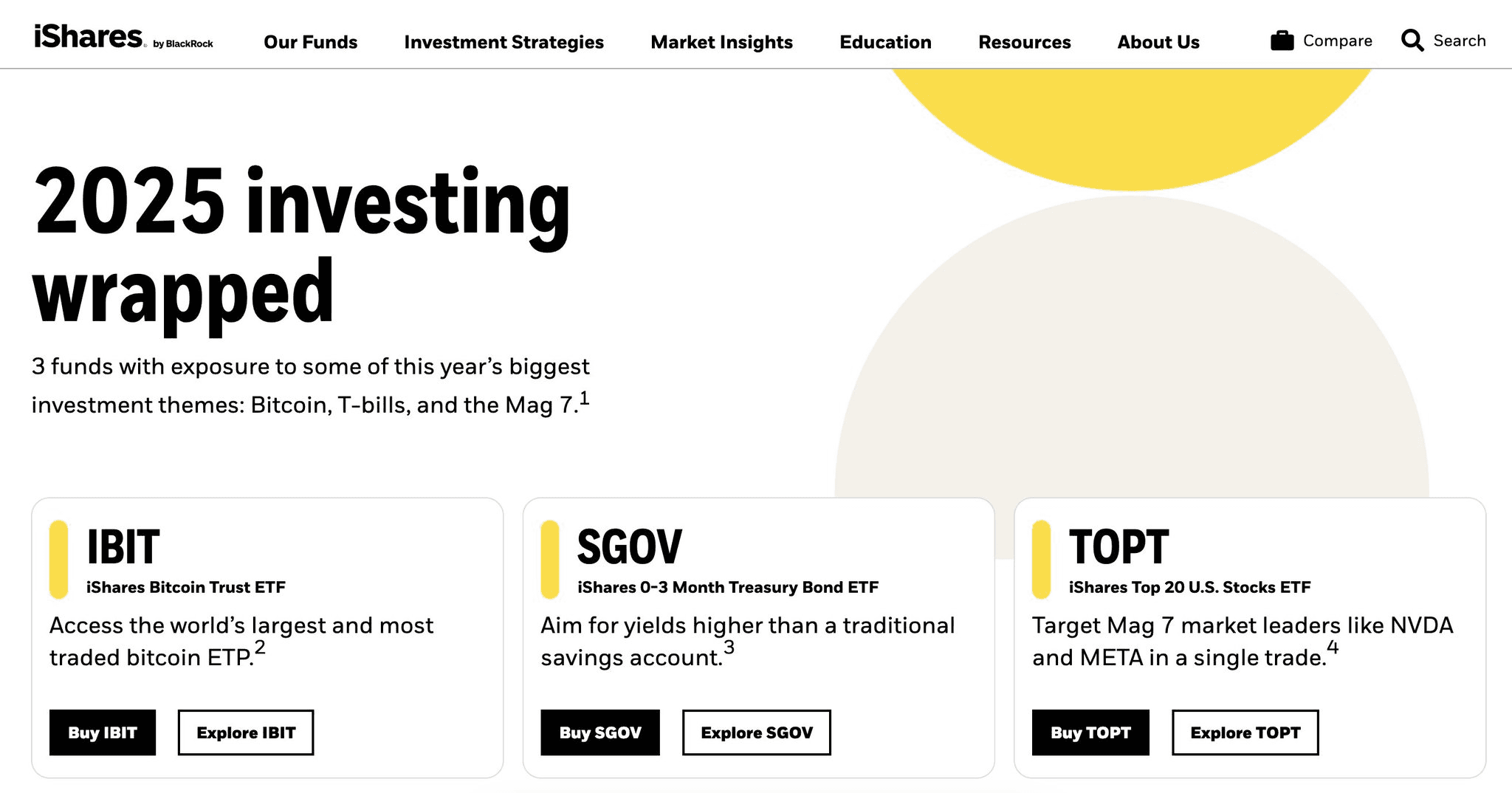Viewport: 1512px width, 793px height.
Task: Click footnote 1 superscript after Mag 7
Action: (x=584, y=399)
